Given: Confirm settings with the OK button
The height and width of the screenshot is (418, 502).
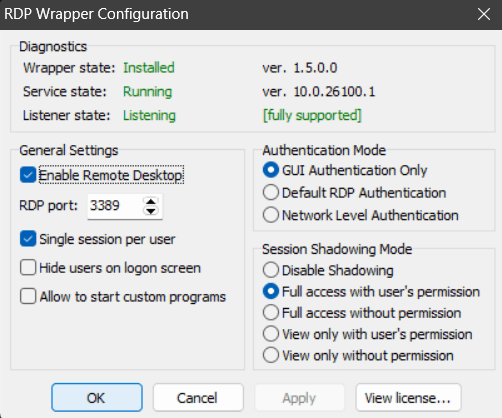Looking at the screenshot, I should 97,398.
